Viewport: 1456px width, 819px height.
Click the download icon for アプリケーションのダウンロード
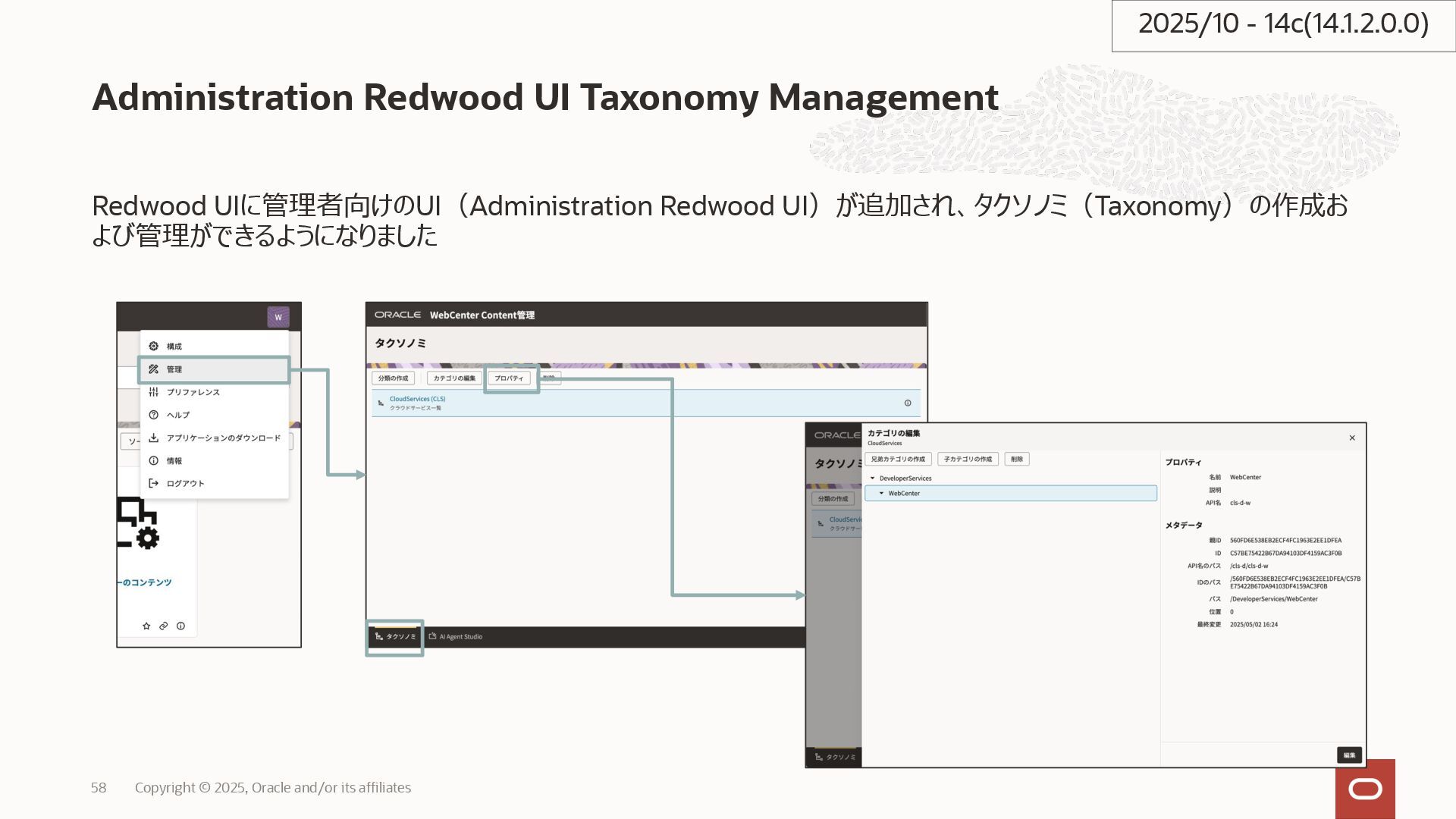154,438
